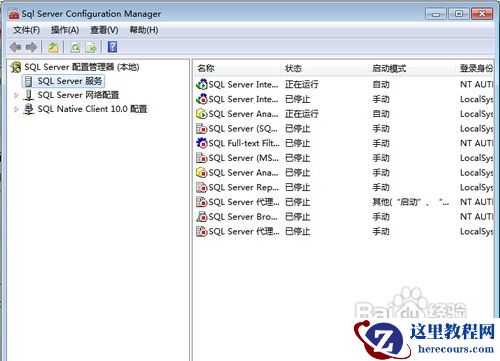500x361 pixels.
Task: Click the Sql Server Configuration Manager title bar icon
Action: click(x=14, y=14)
